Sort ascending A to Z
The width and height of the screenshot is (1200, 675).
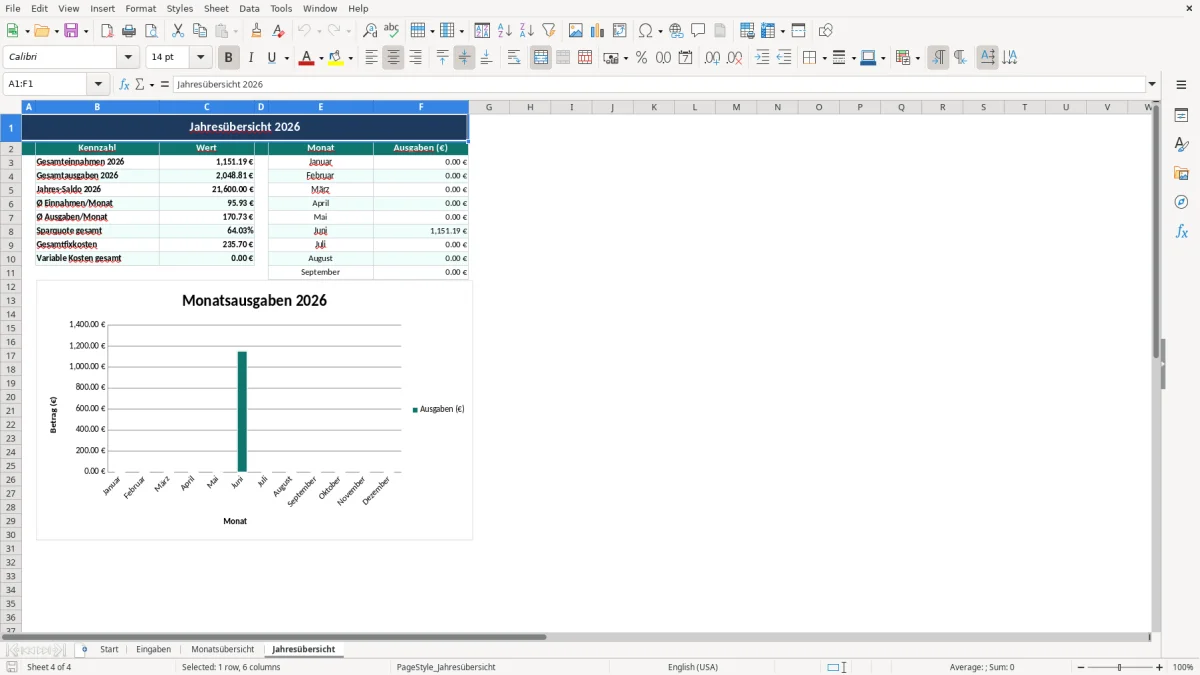[x=505, y=31]
